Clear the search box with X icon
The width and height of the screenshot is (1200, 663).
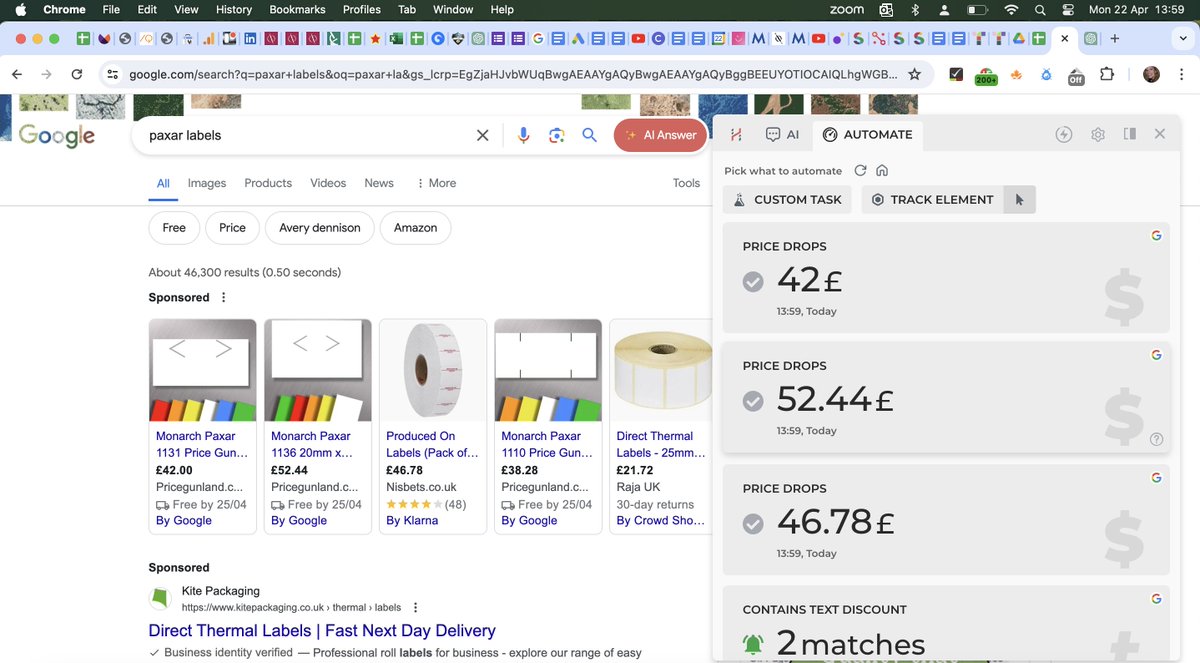tap(482, 135)
